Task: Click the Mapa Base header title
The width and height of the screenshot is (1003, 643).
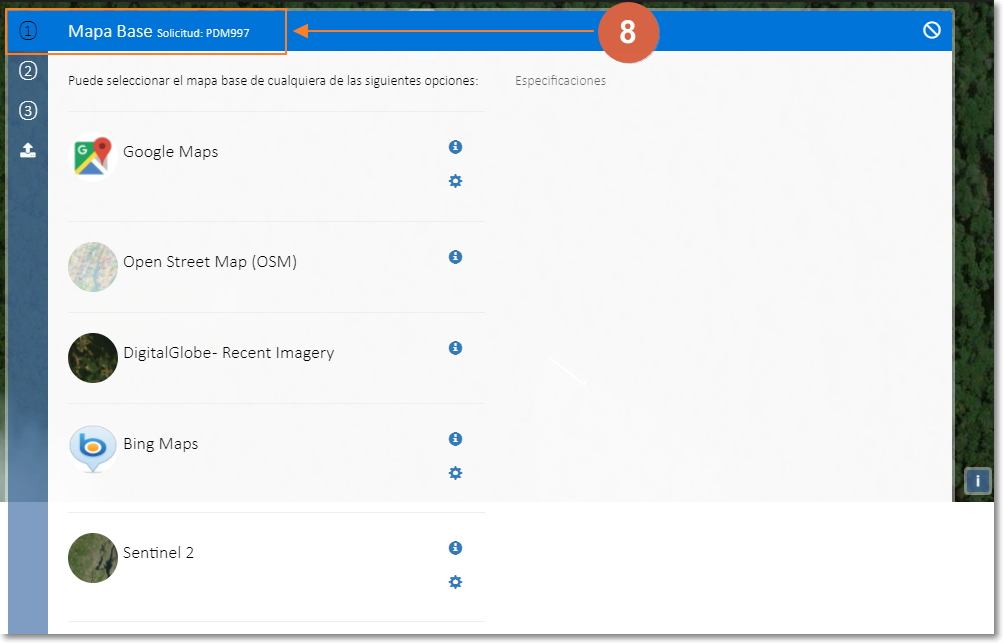Action: (110, 32)
